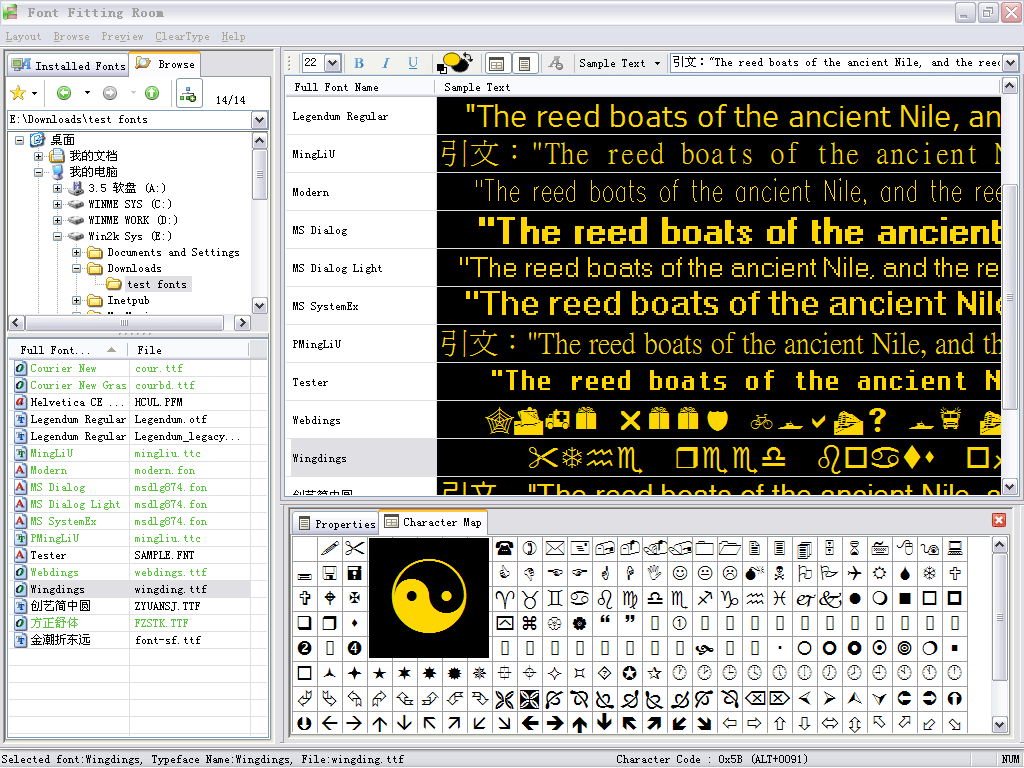Toggle the folder tree pane button

188,93
